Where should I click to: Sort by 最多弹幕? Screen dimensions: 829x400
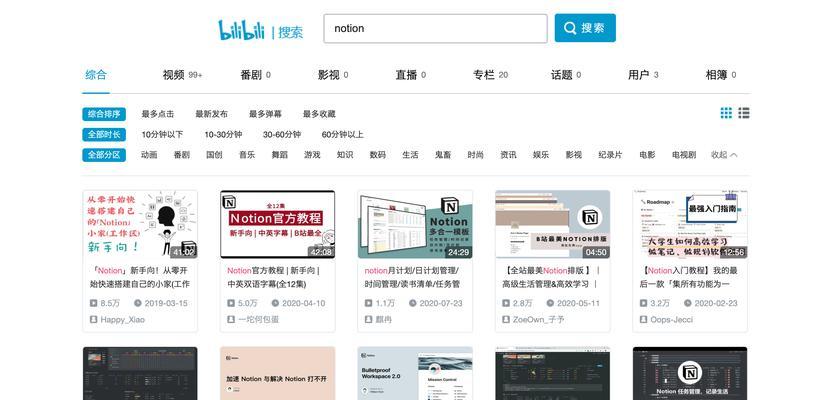265,114
